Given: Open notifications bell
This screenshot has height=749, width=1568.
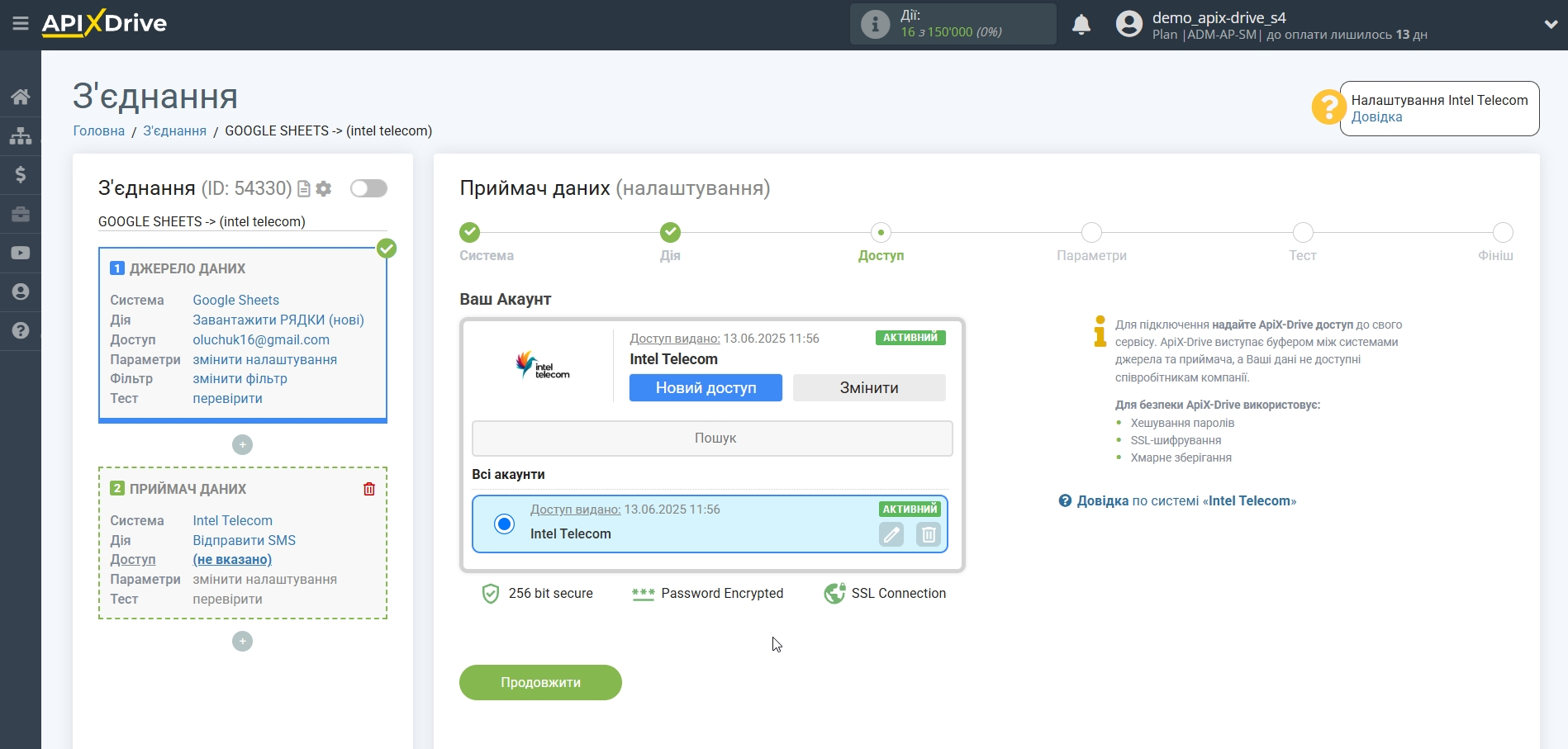Looking at the screenshot, I should tap(1081, 25).
